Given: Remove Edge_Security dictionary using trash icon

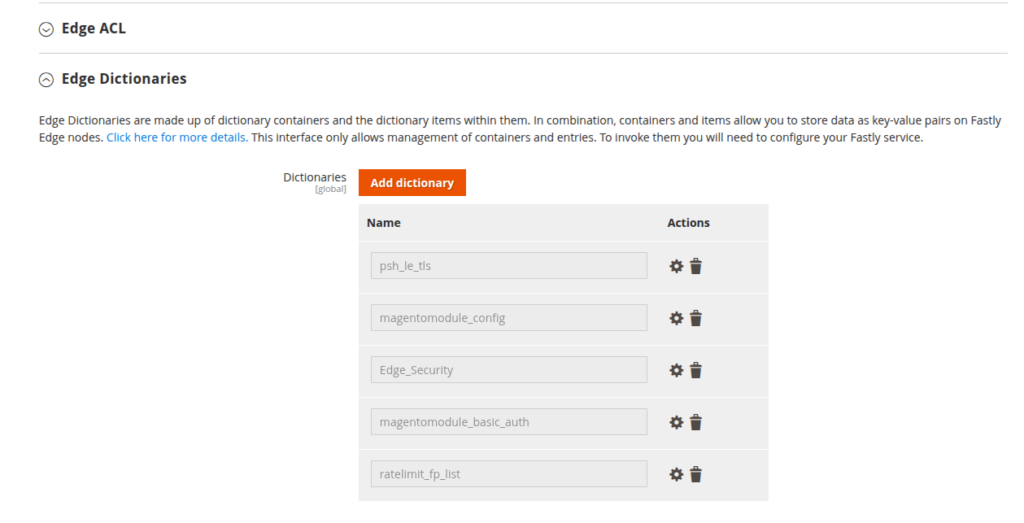Looking at the screenshot, I should 696,370.
